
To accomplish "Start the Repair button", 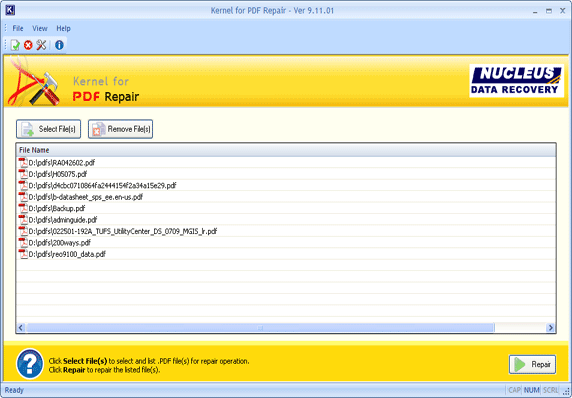I will (x=532, y=364).
